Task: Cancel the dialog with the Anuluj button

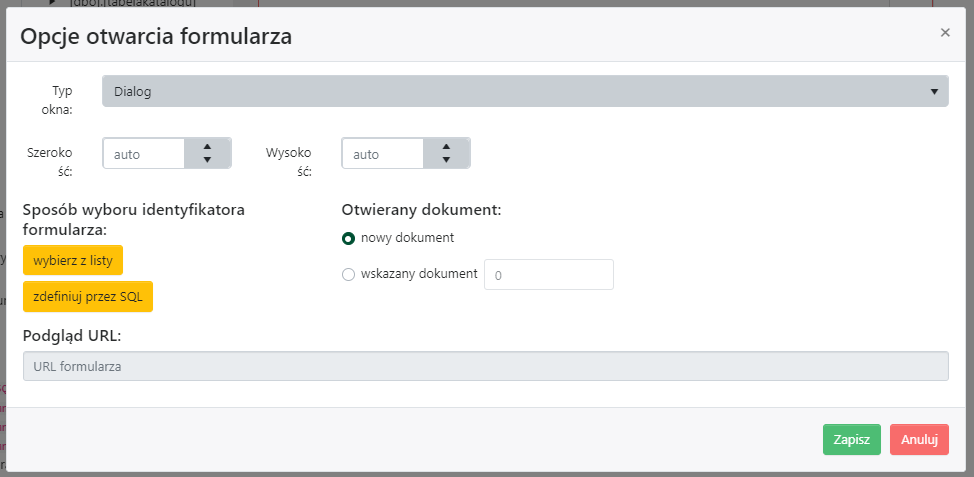Action: [919, 440]
